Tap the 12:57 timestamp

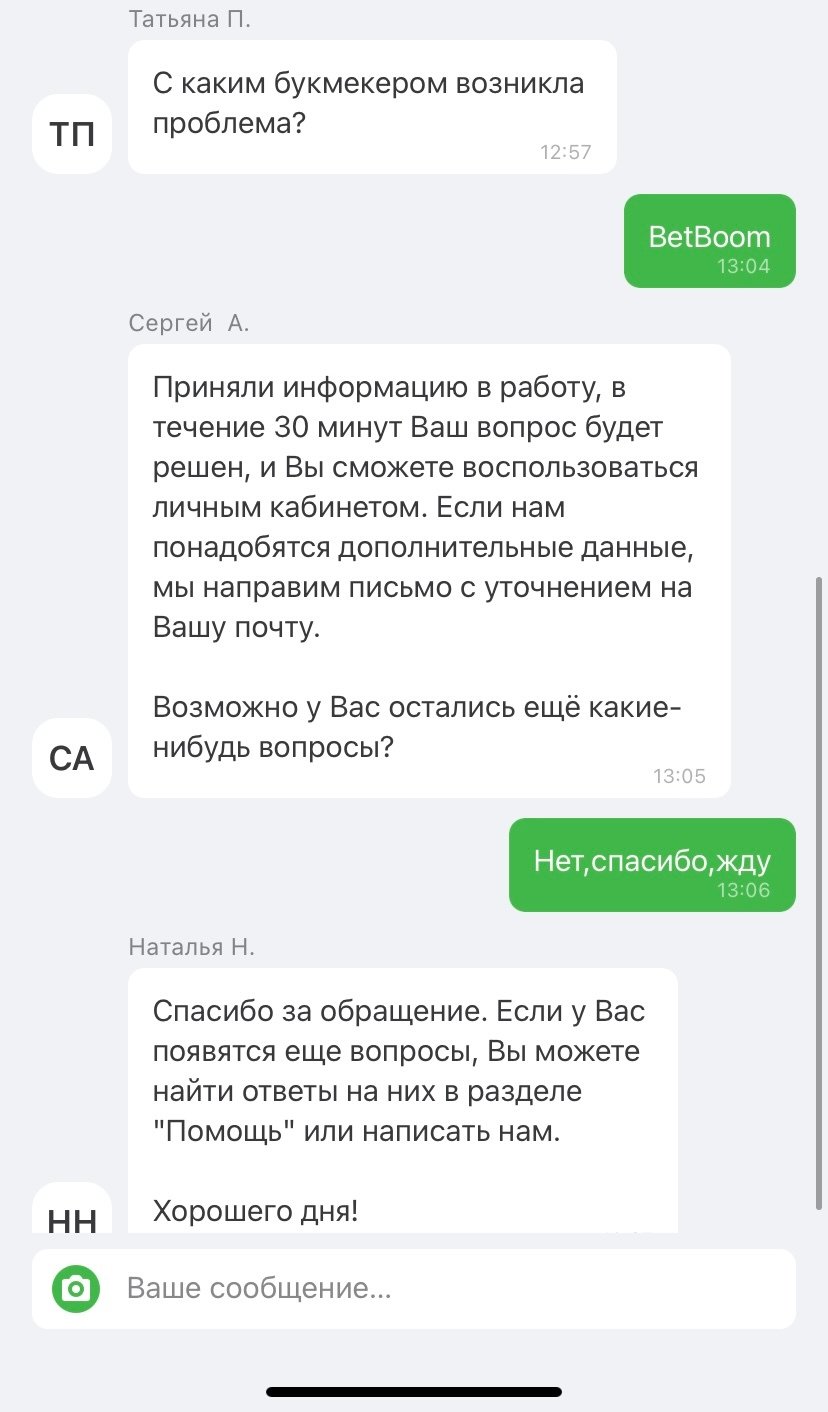(x=566, y=152)
